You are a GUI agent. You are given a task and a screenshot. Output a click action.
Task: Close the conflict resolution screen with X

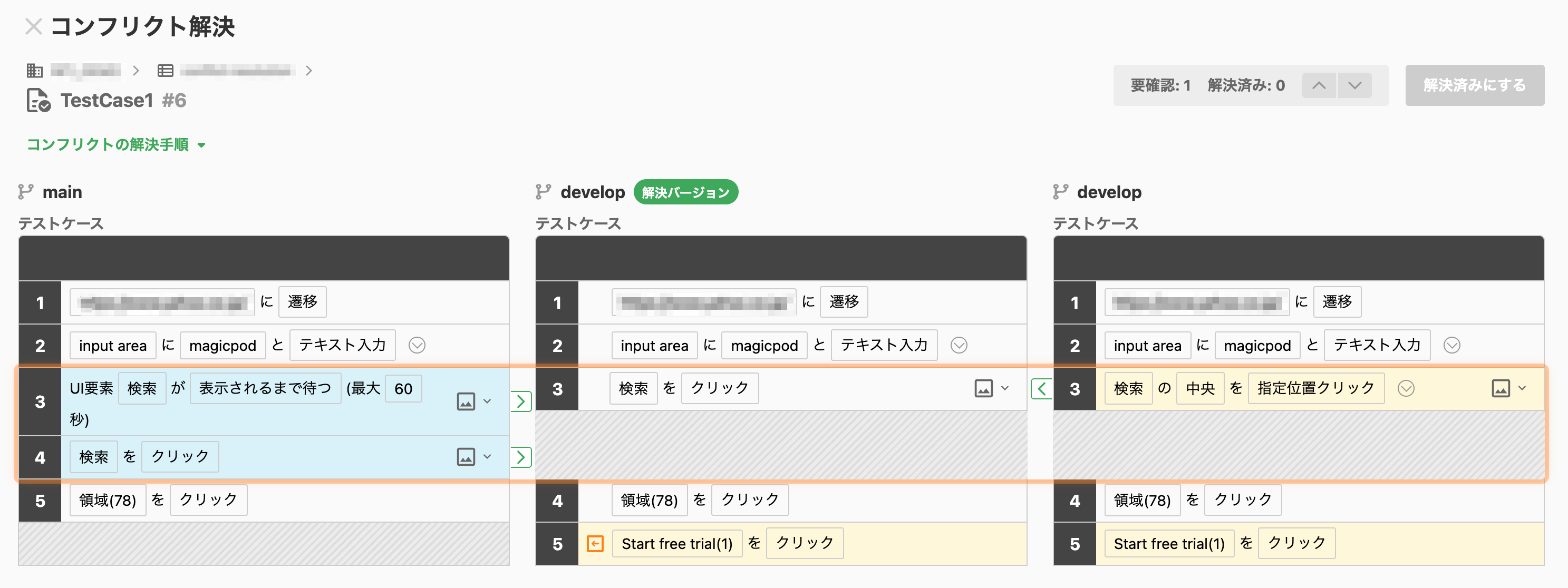[x=33, y=26]
